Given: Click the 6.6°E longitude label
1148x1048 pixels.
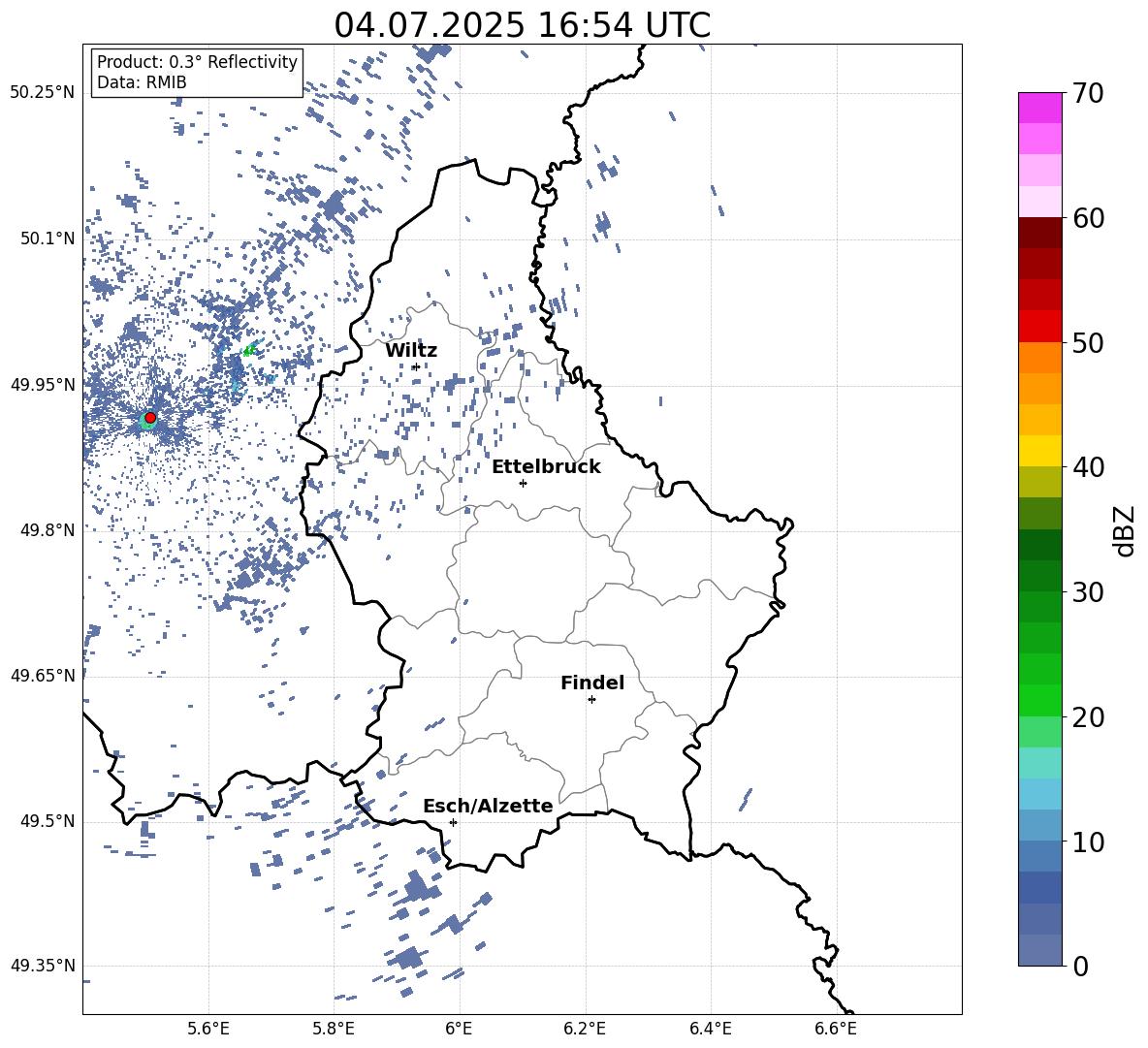Looking at the screenshot, I should pyautogui.click(x=836, y=1029).
